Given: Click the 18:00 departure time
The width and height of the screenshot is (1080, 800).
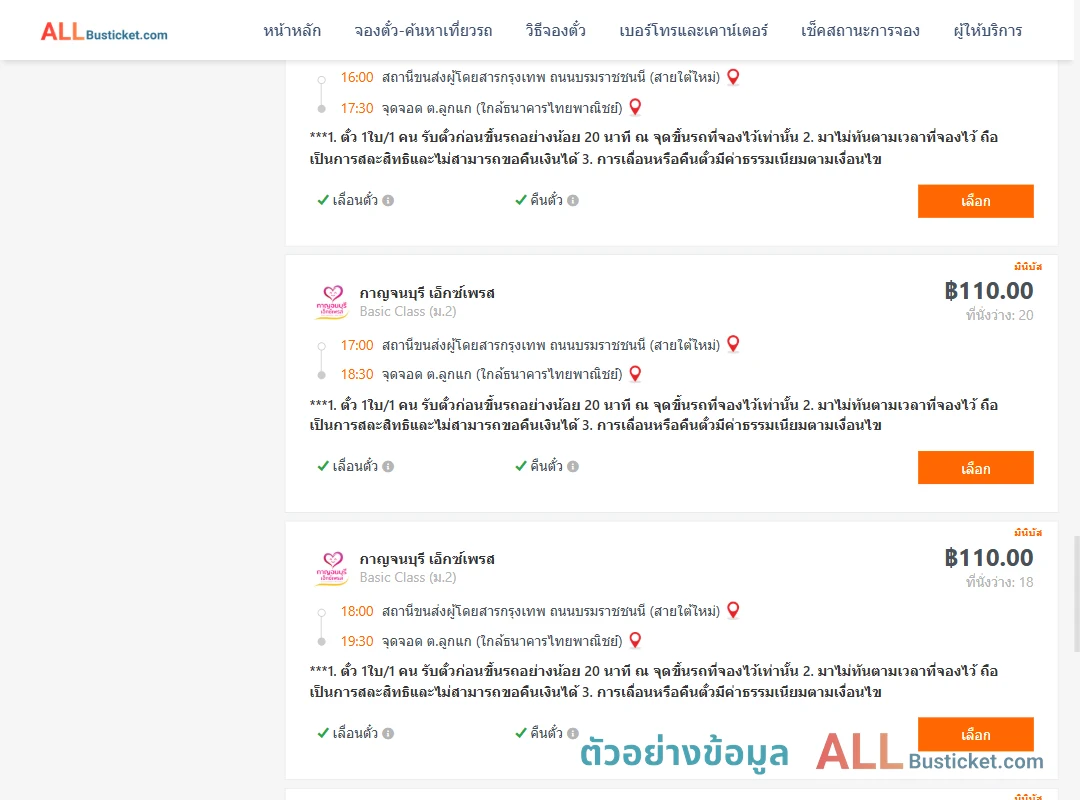Looking at the screenshot, I should pos(357,611).
